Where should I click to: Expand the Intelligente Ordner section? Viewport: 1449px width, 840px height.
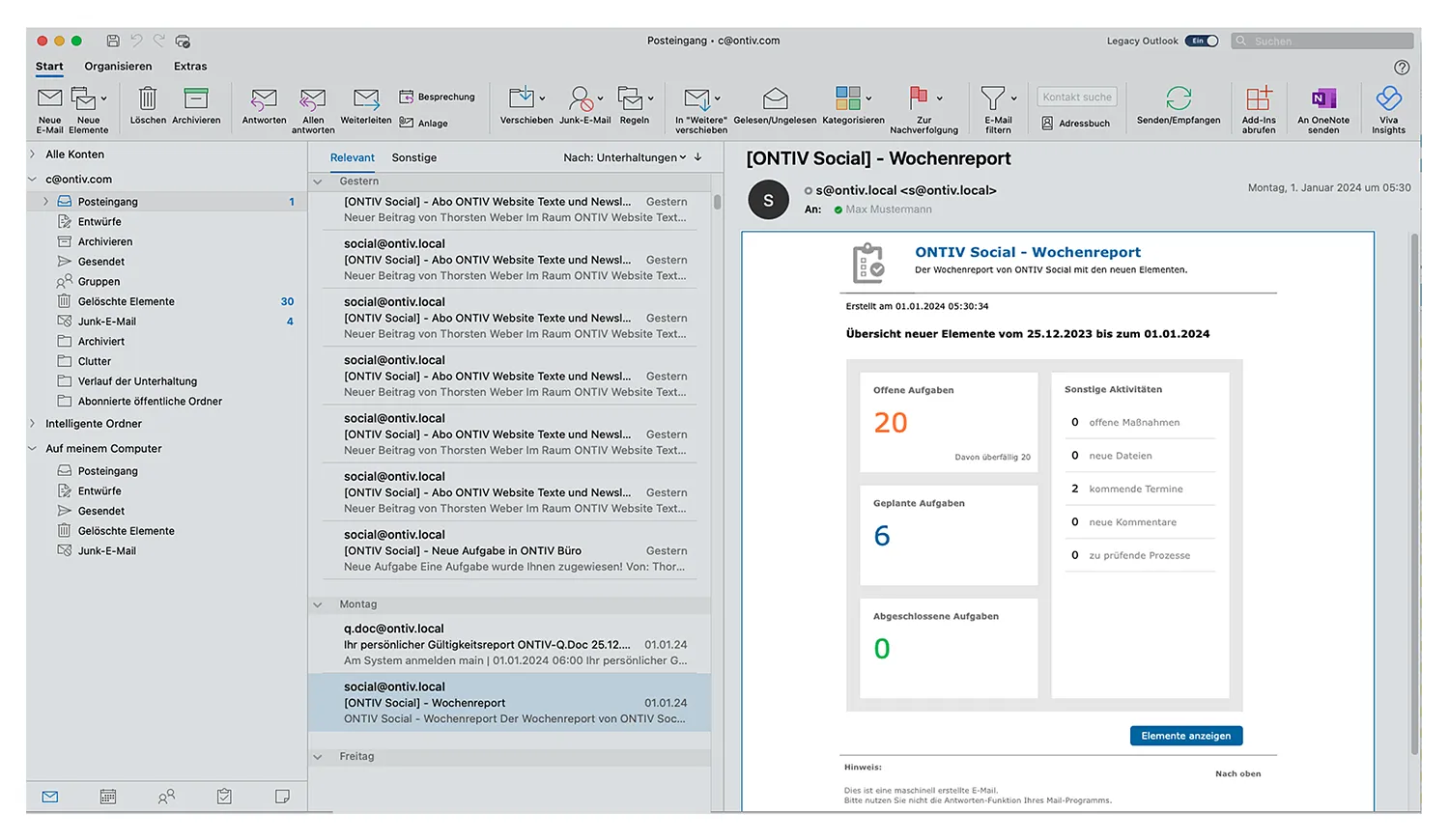33,424
